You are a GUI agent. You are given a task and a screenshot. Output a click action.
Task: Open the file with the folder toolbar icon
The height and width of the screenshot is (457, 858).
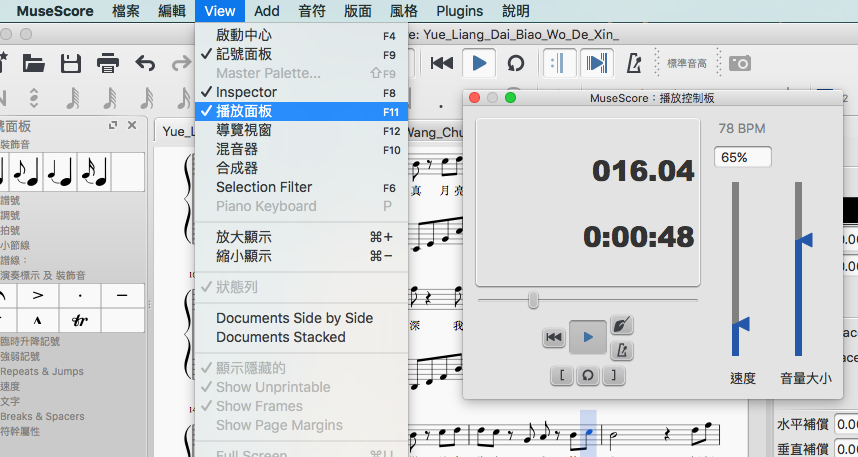pos(33,63)
